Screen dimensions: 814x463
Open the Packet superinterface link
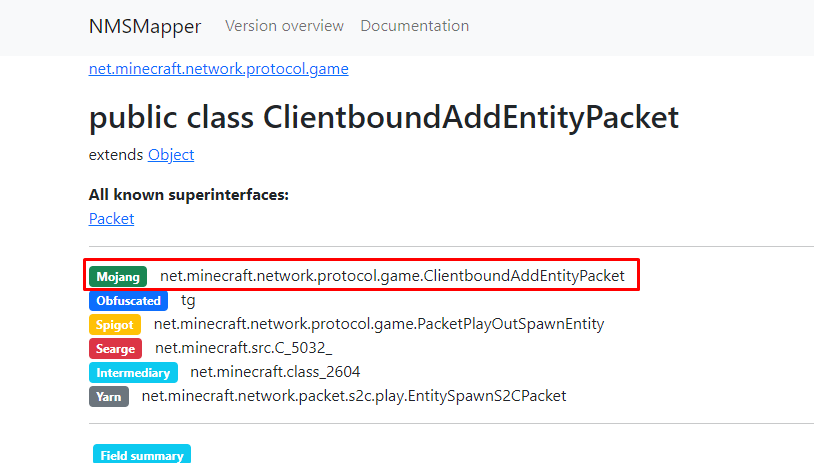click(111, 219)
